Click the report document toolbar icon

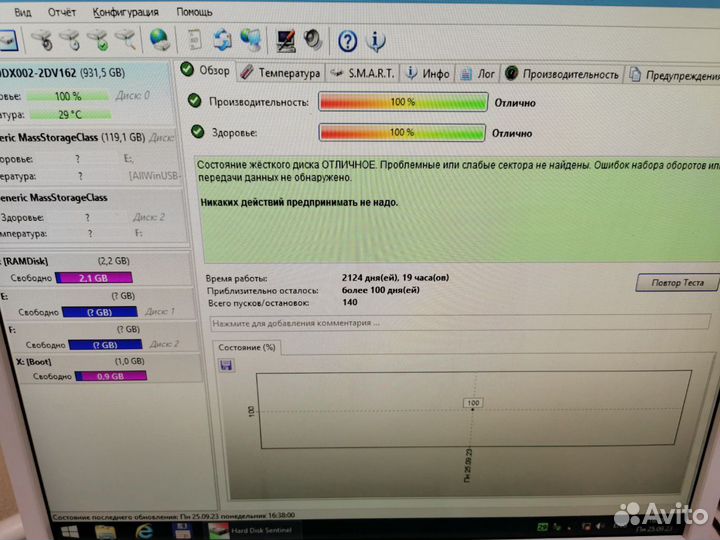[195, 40]
